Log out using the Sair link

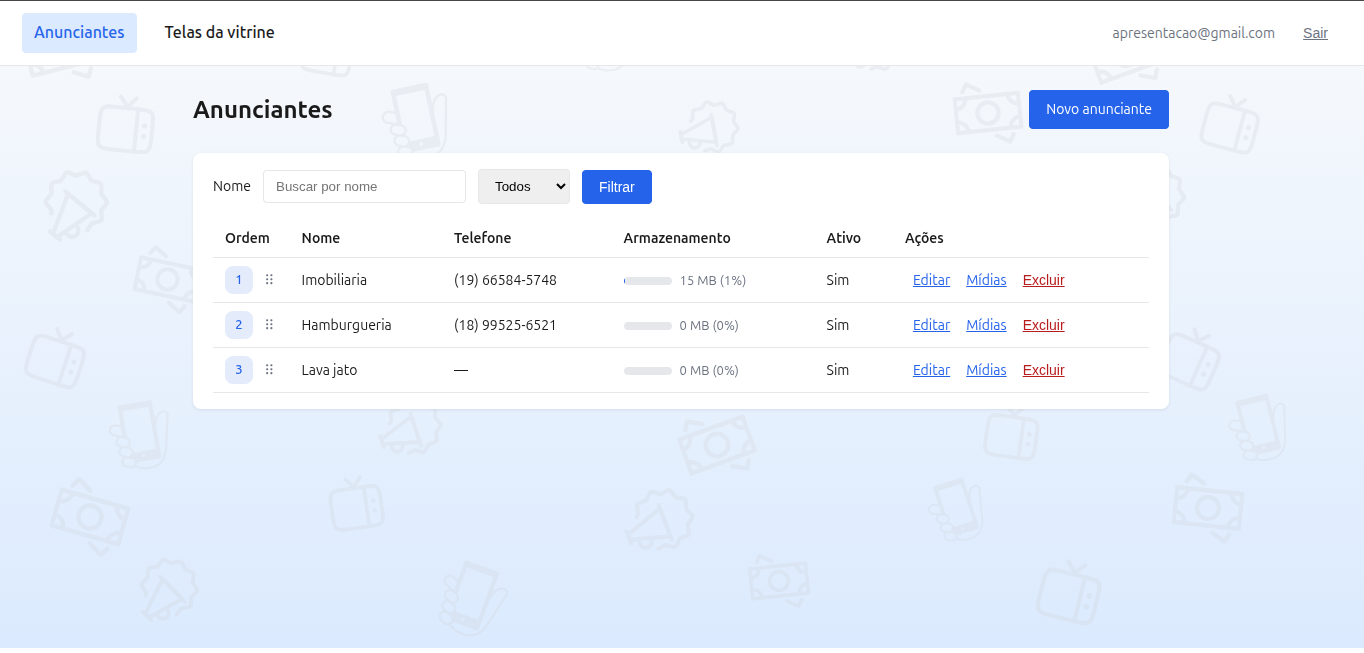tap(1315, 33)
